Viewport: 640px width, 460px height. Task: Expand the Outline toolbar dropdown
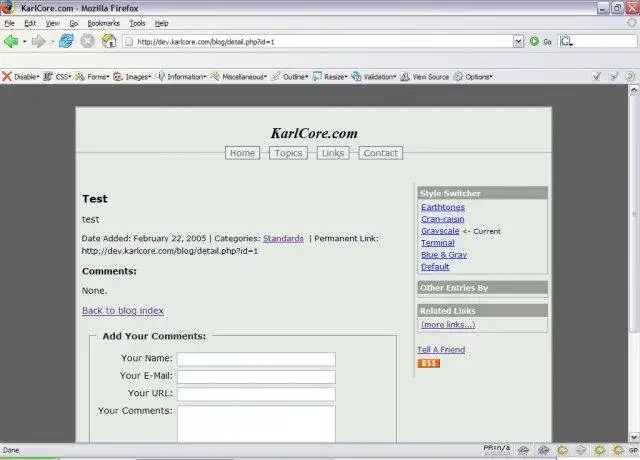[290, 77]
